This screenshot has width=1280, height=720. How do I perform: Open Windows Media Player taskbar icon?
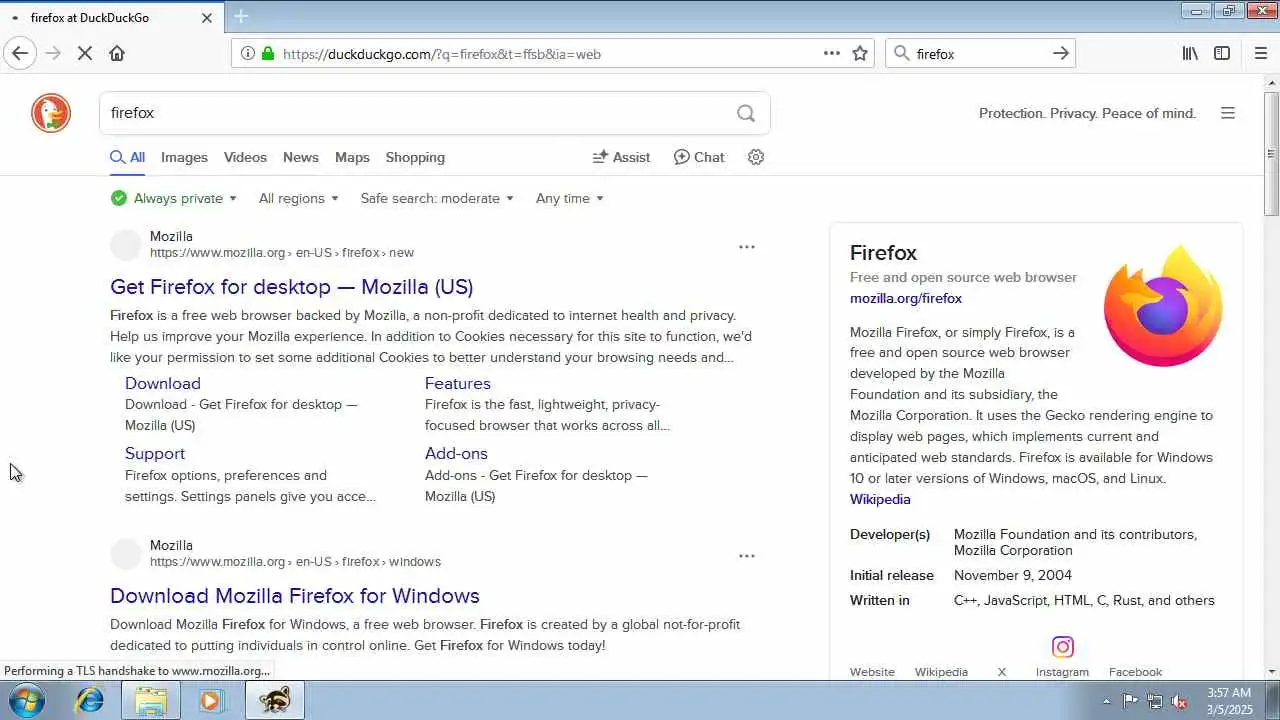211,700
